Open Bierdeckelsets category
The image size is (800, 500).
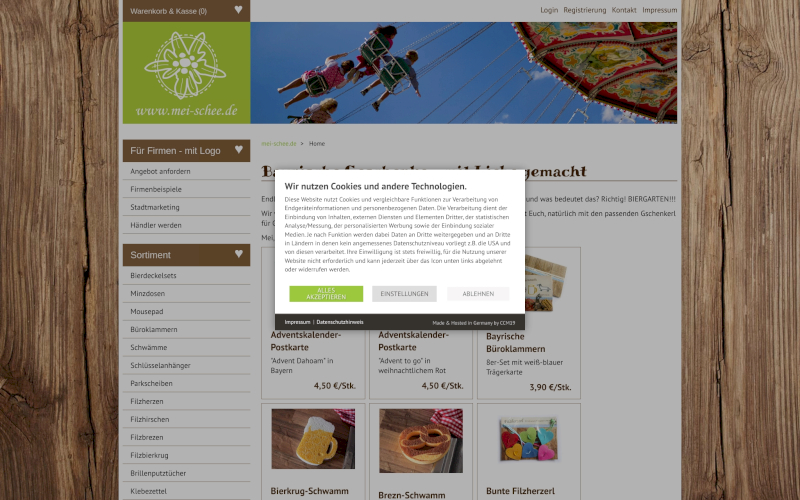(153, 276)
